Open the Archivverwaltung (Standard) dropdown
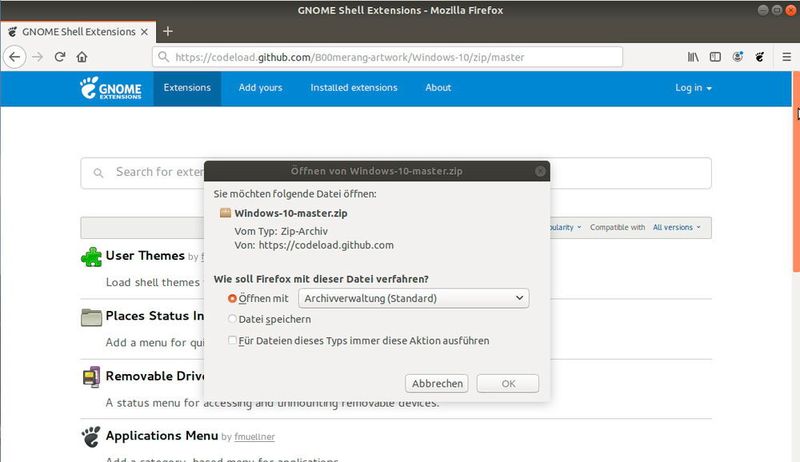800x462 pixels. point(413,298)
